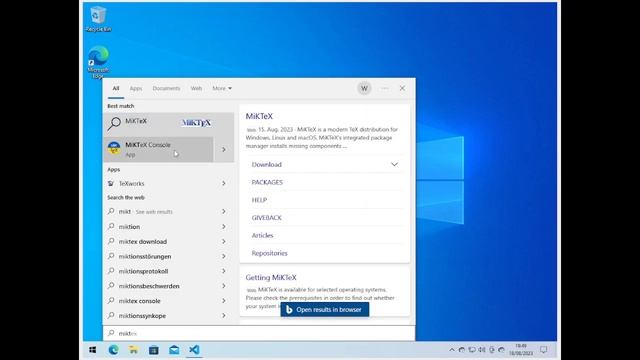Open File Explorer from the taskbar
This screenshot has height=360, width=640.
133,350
